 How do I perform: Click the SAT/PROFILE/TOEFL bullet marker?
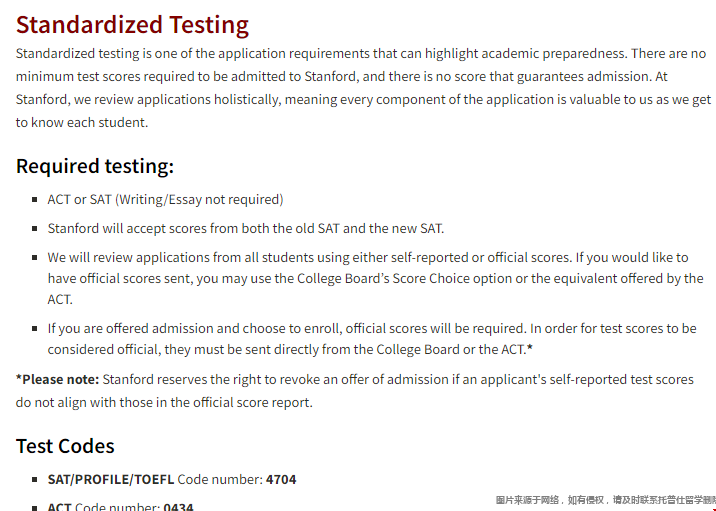[35, 479]
